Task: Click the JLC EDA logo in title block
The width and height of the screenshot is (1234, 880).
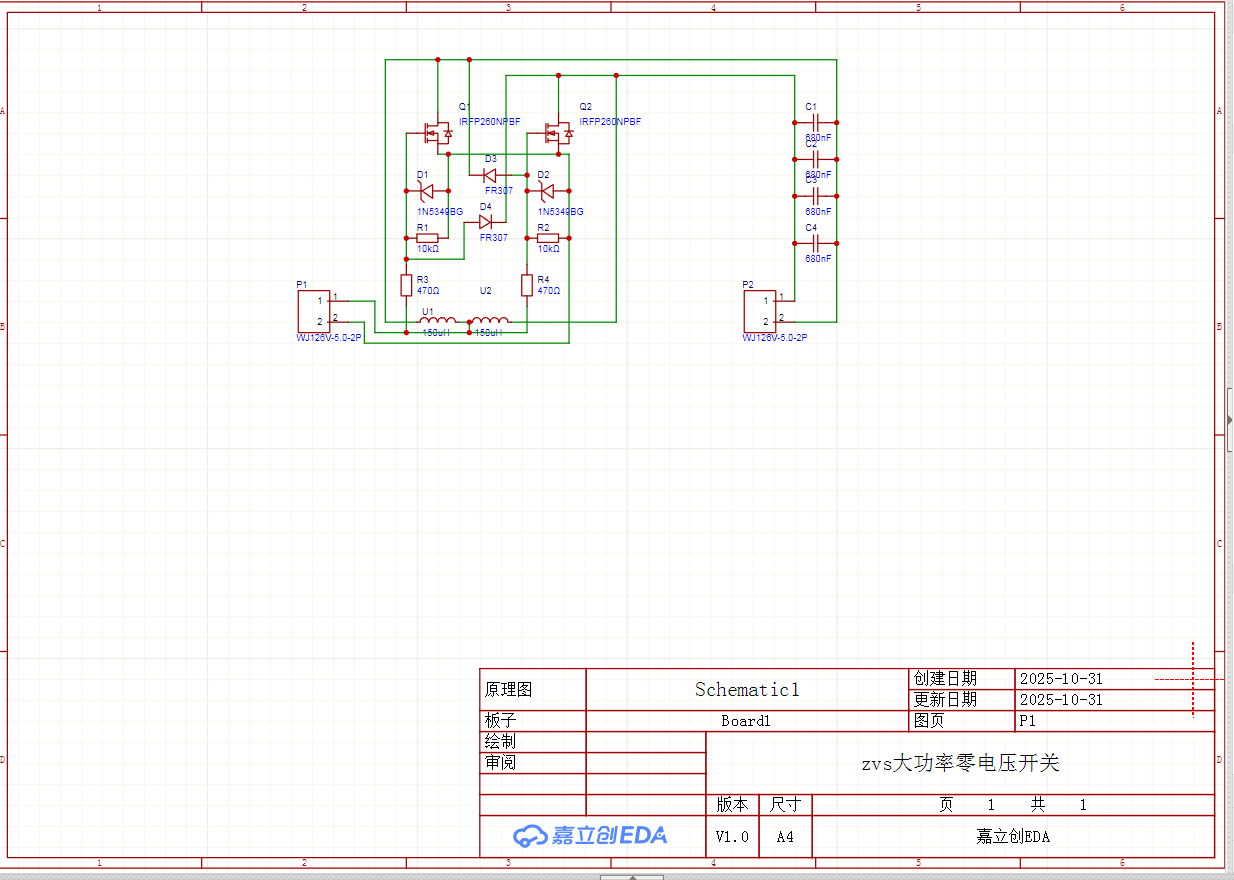Action: [x=590, y=836]
